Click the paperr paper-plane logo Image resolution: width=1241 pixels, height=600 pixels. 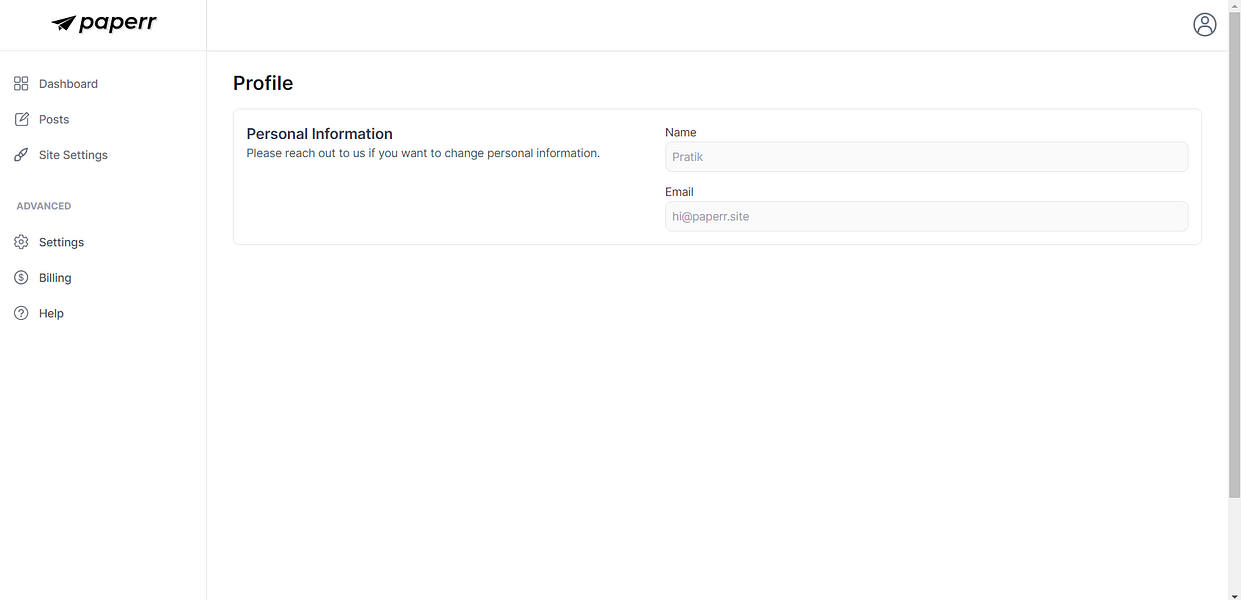[x=104, y=23]
